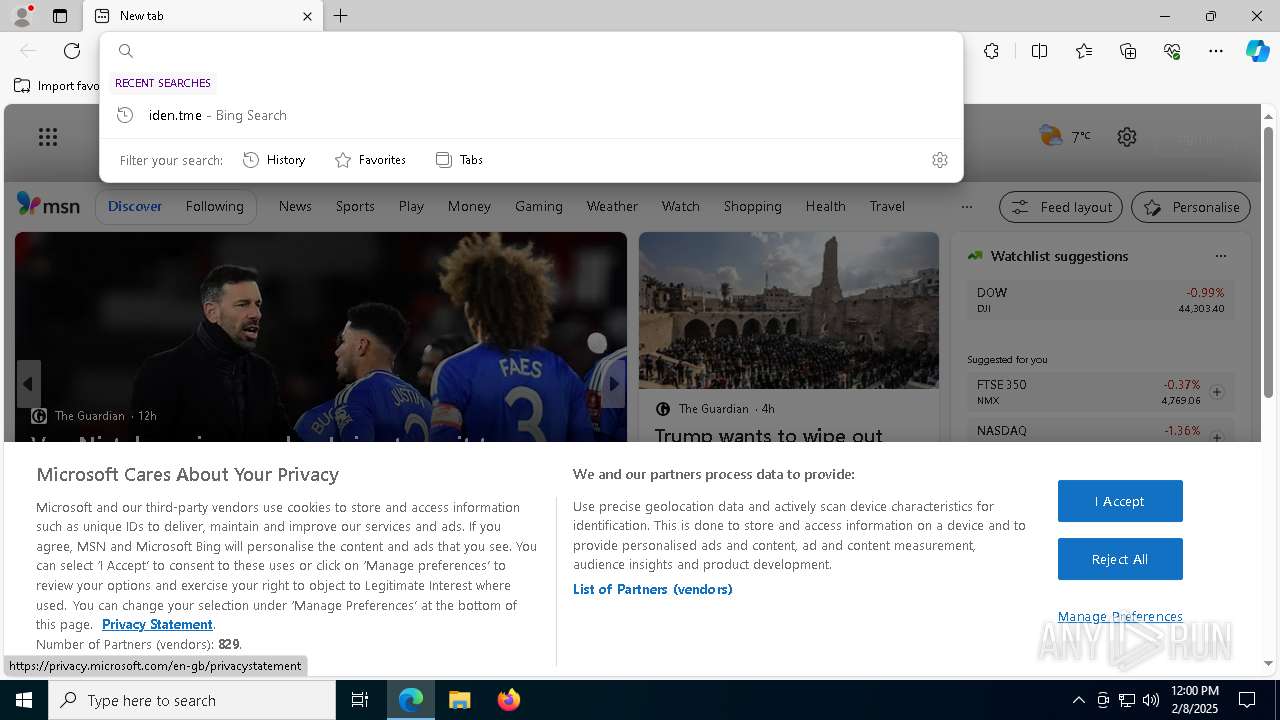
Task: Open the Microsoft apps grid launcher
Action: coord(48,137)
